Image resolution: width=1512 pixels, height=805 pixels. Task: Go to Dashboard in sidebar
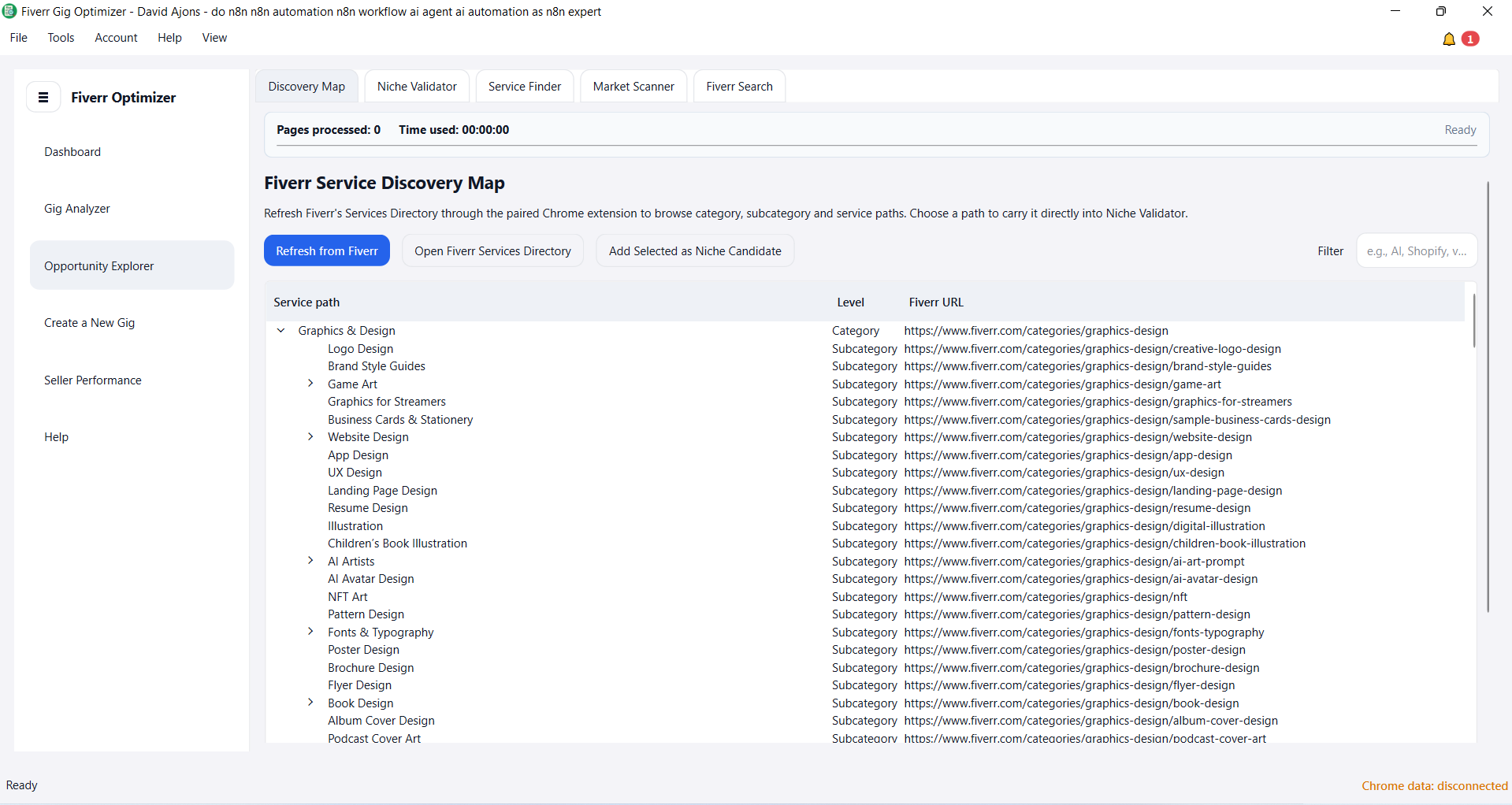[x=132, y=152]
